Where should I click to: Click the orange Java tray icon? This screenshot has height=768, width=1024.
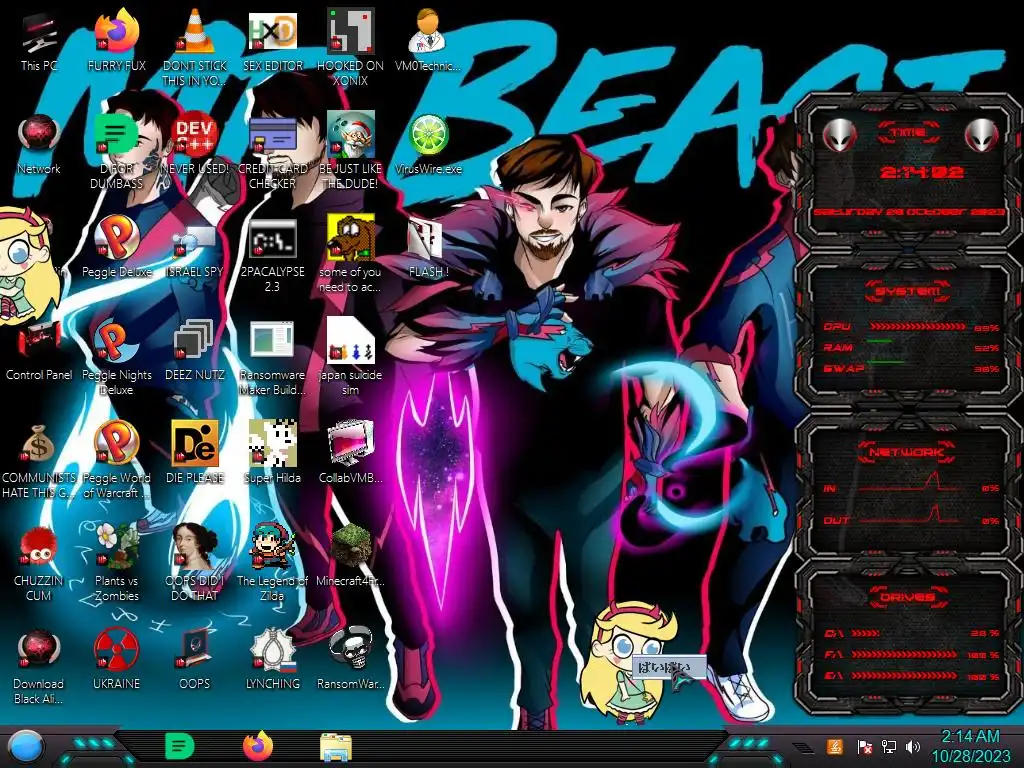click(835, 746)
